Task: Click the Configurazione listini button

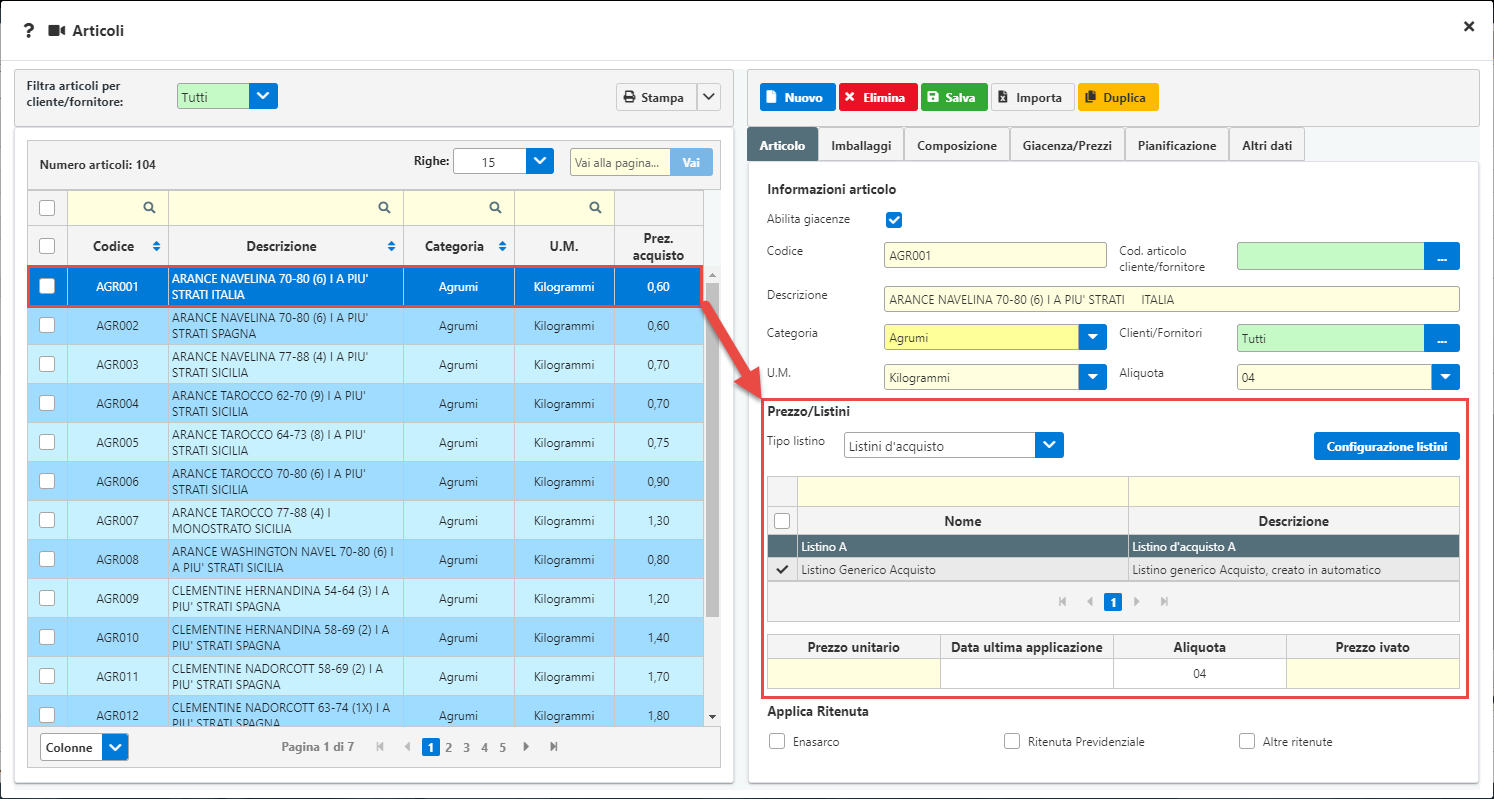Action: coord(1386,446)
